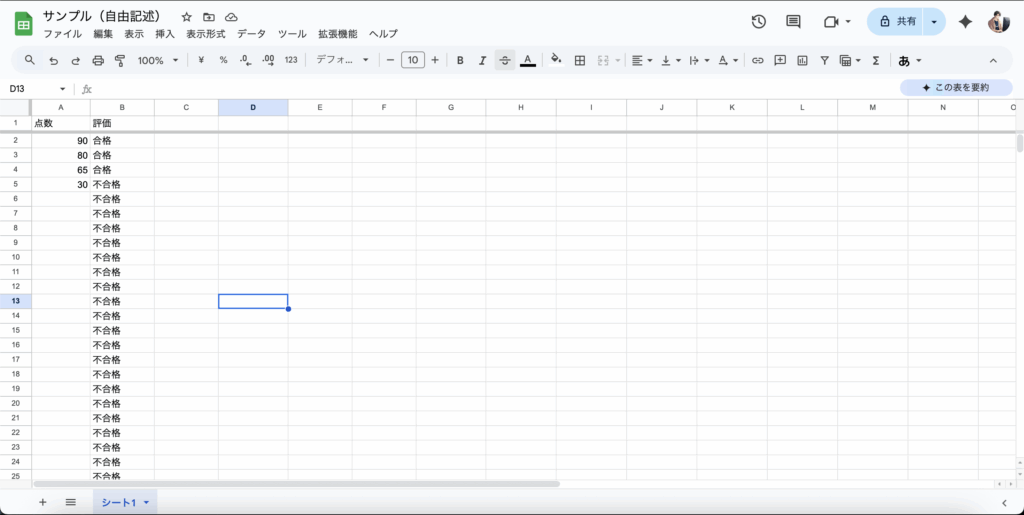Print the spreadsheet
The width and height of the screenshot is (1024, 515).
click(98, 61)
